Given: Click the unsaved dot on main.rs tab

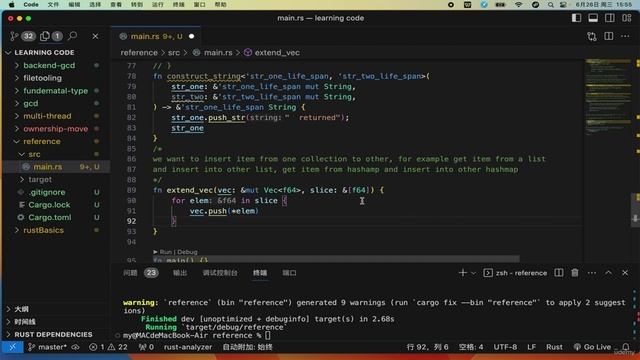Looking at the screenshot, I should pos(191,36).
